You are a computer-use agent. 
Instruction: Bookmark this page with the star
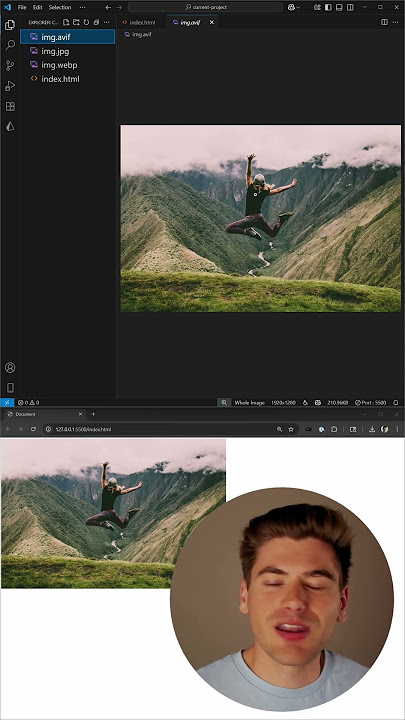pyautogui.click(x=291, y=429)
